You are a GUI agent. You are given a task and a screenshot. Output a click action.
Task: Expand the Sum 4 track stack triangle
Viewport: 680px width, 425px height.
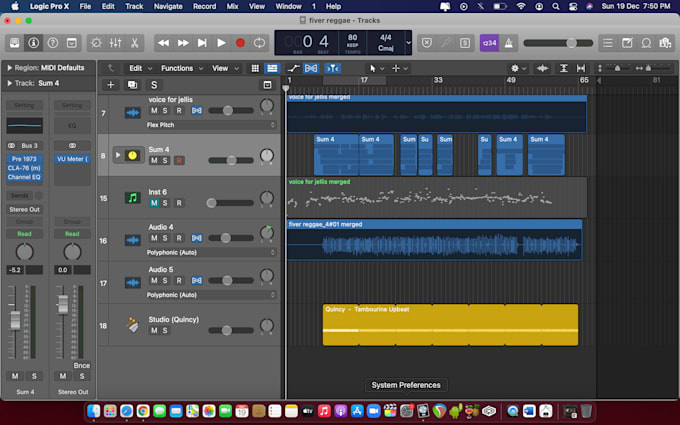click(x=118, y=155)
